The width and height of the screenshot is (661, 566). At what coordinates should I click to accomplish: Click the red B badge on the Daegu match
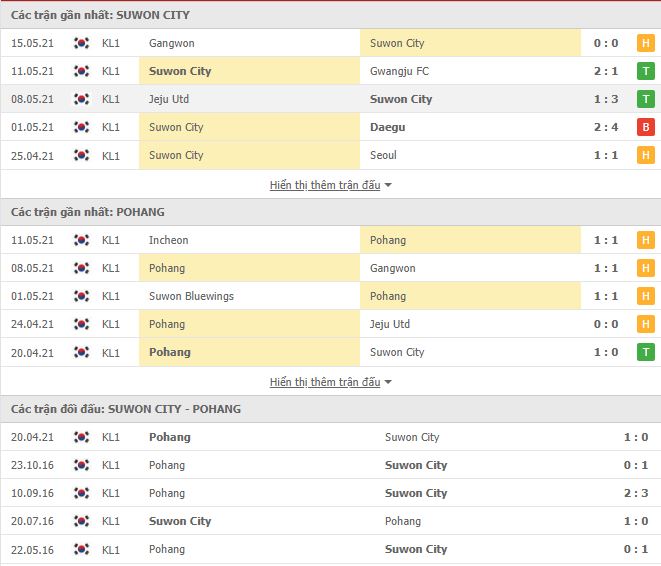645,127
